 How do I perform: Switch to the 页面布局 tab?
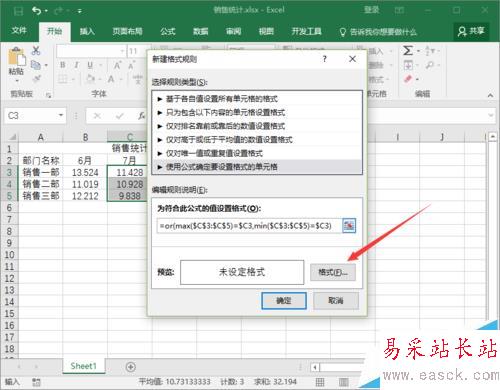click(127, 31)
